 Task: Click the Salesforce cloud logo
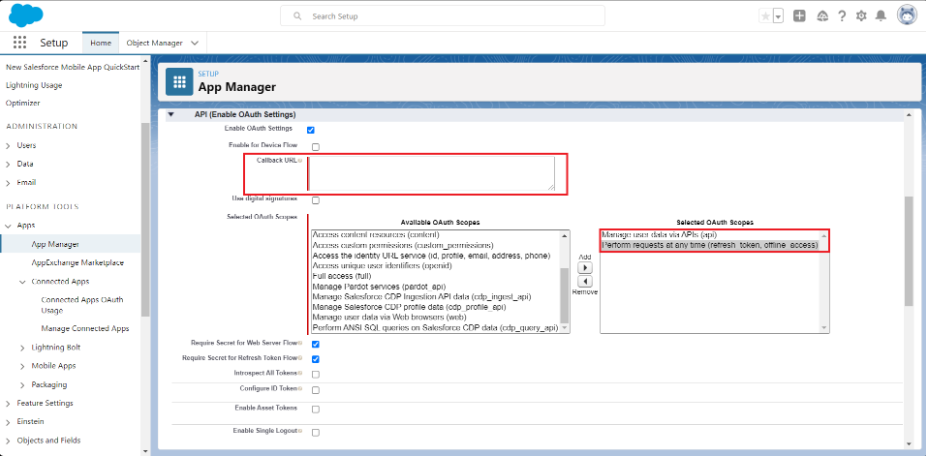(25, 15)
